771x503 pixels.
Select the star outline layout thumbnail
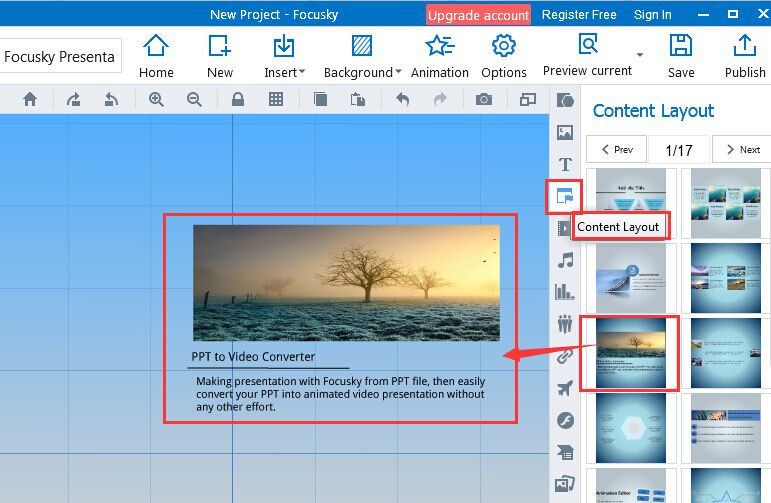tap(726, 486)
